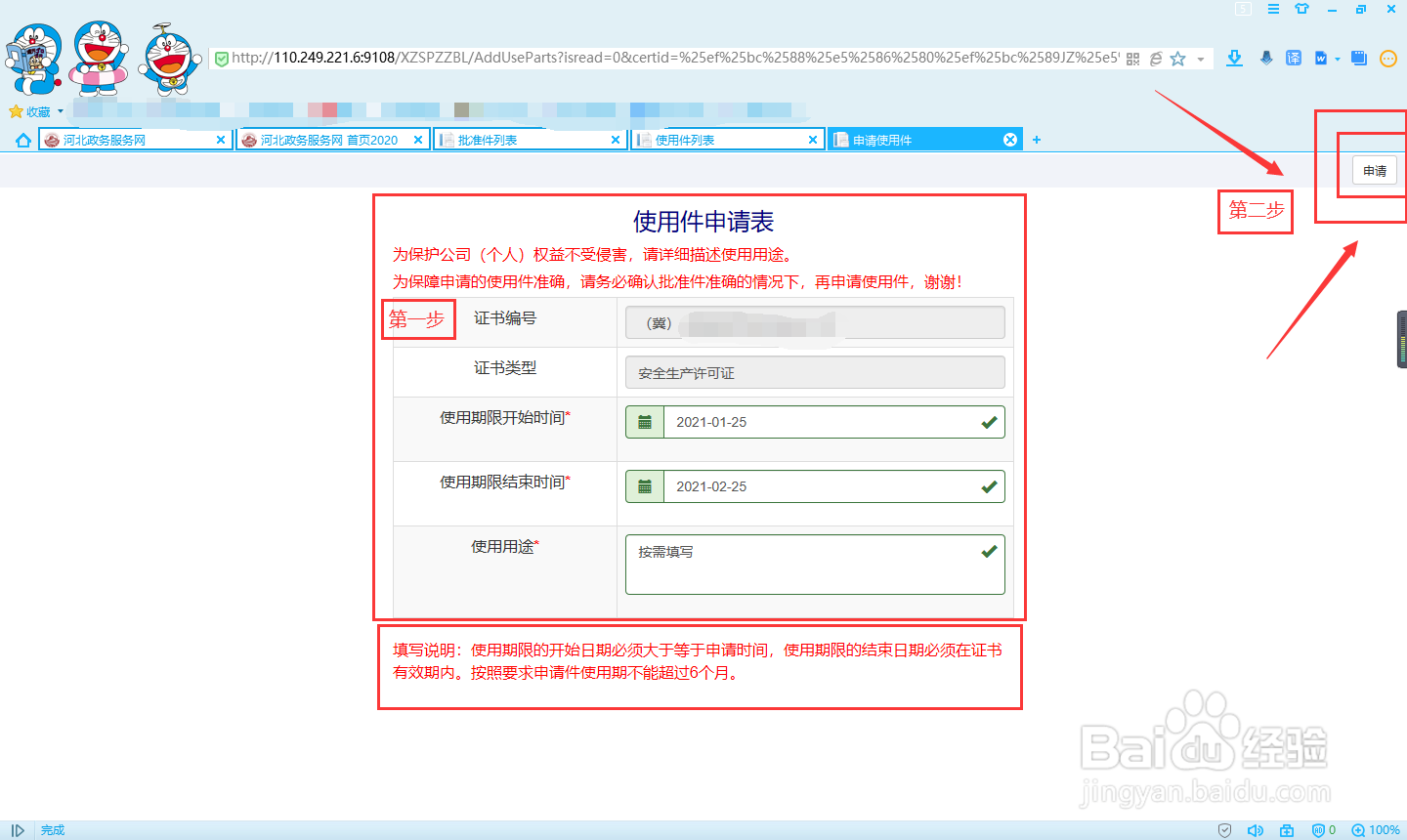Open the translate tool in the toolbar

[1293, 58]
